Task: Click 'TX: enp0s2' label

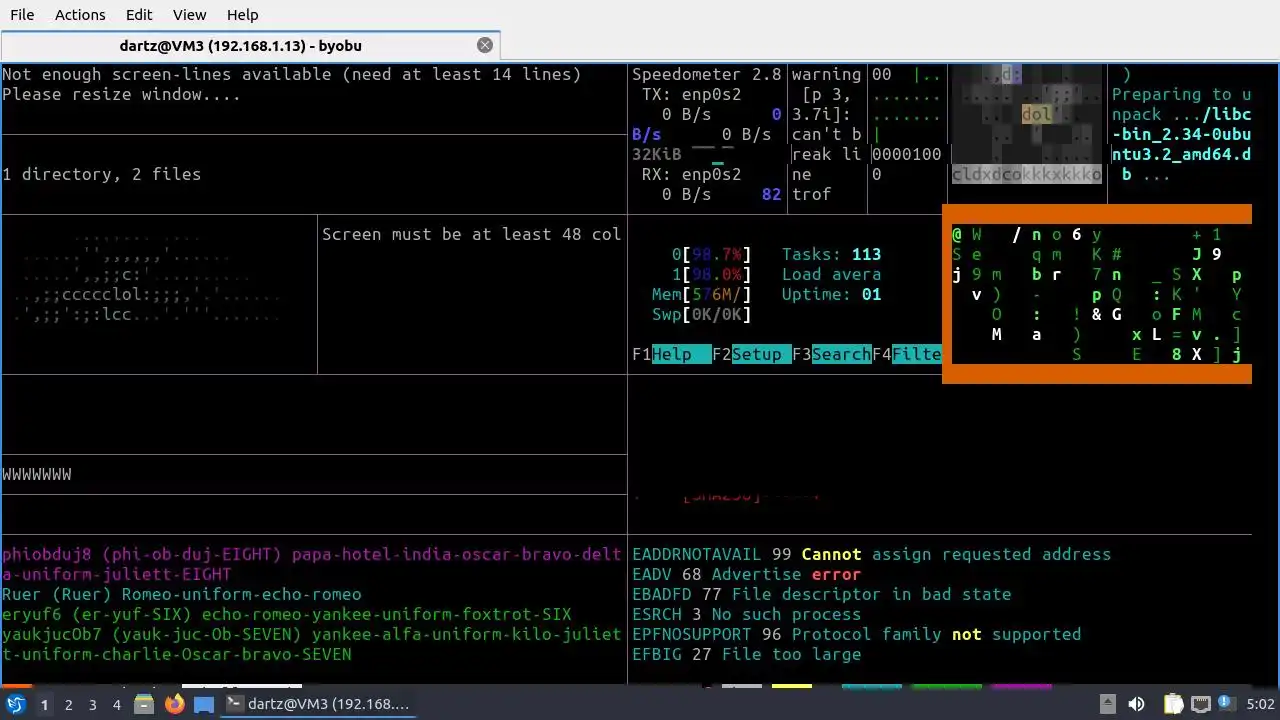Action: (691, 94)
